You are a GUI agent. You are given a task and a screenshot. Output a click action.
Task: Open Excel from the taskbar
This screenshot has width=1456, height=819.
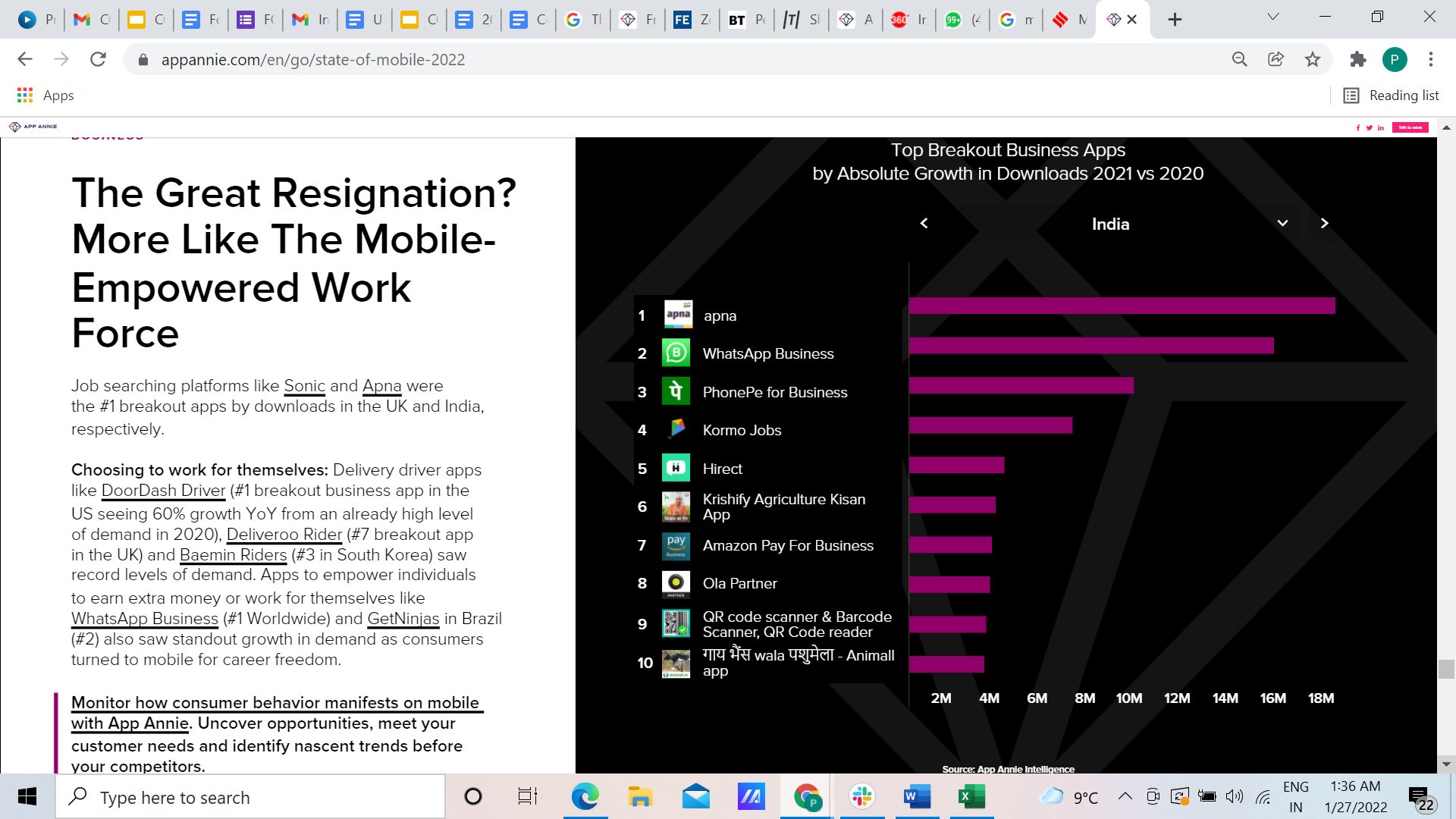pyautogui.click(x=971, y=797)
